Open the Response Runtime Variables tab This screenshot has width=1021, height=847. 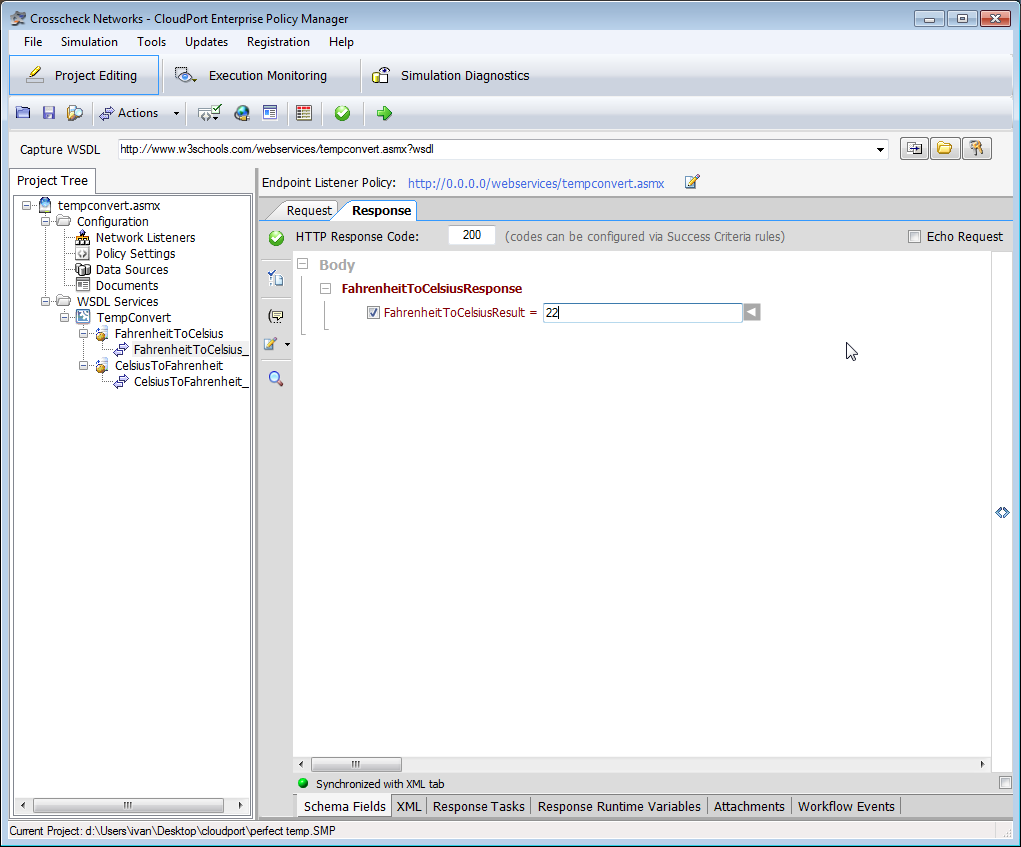click(x=619, y=807)
